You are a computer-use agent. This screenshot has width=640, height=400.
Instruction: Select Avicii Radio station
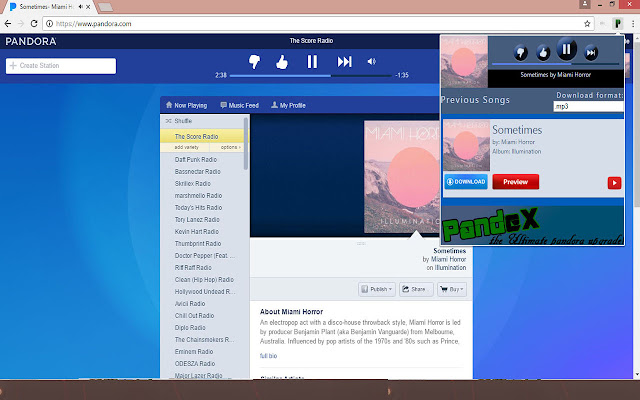click(190, 304)
